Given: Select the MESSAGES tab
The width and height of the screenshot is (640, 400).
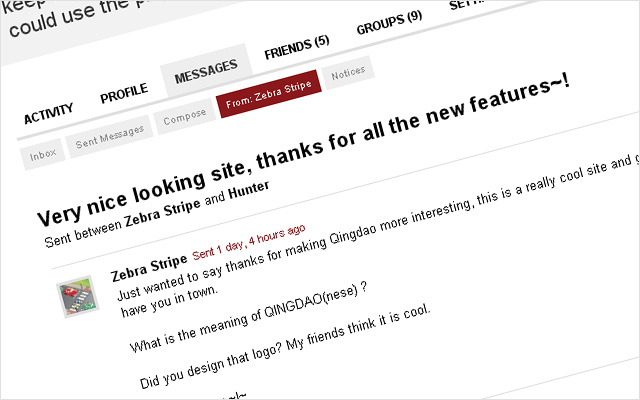Looking at the screenshot, I should click(206, 71).
